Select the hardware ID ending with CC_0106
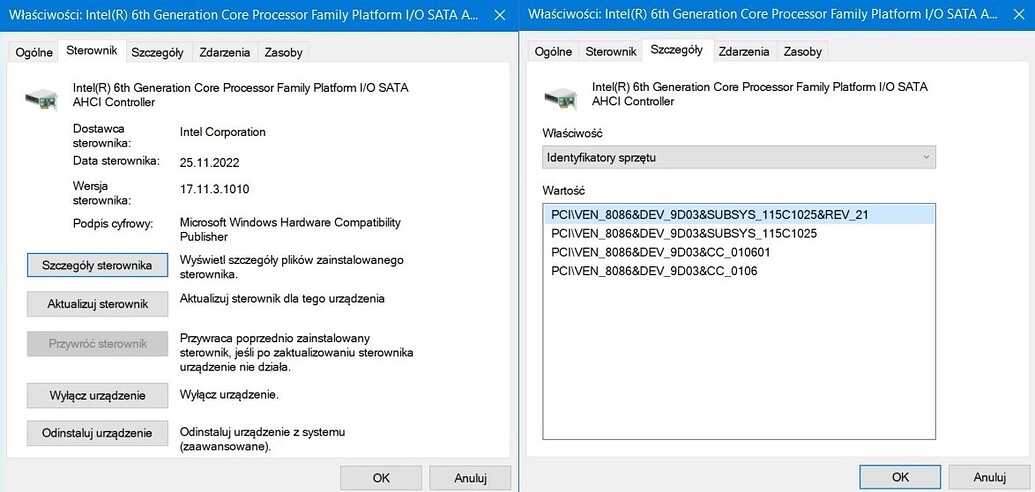Screen dimensions: 1035x492 pos(654,270)
